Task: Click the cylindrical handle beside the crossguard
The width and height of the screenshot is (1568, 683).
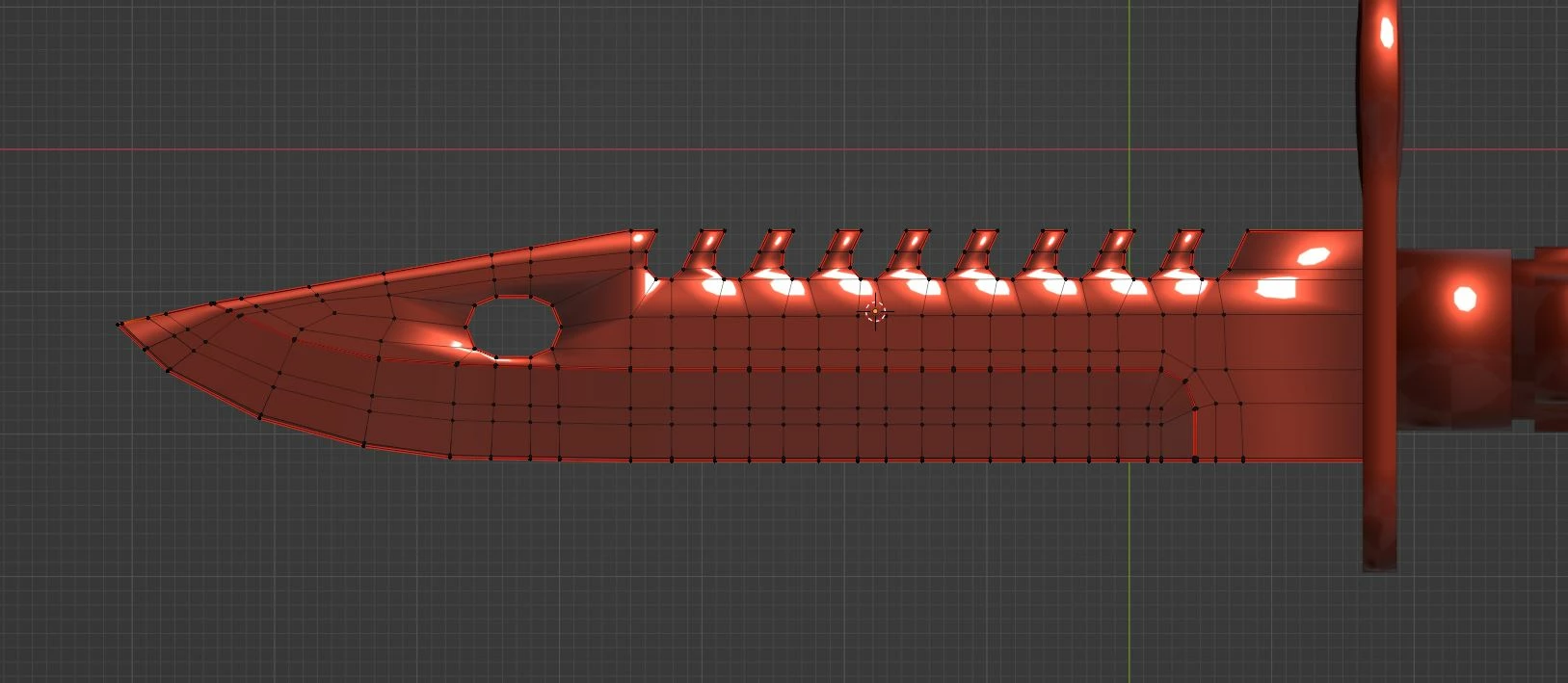Action: click(1456, 339)
